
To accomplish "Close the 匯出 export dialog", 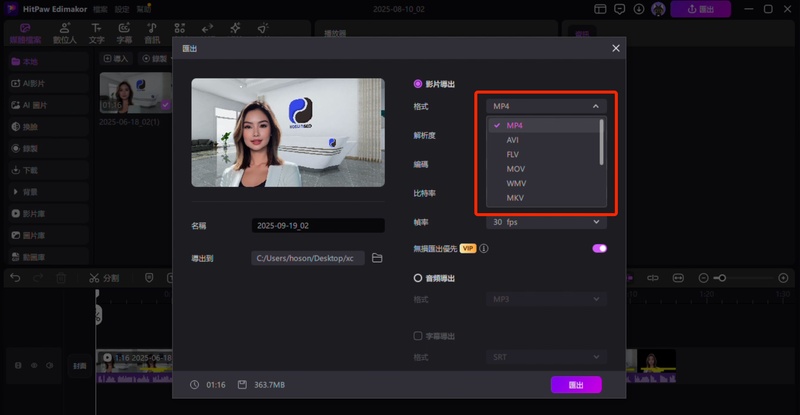I will tap(615, 48).
